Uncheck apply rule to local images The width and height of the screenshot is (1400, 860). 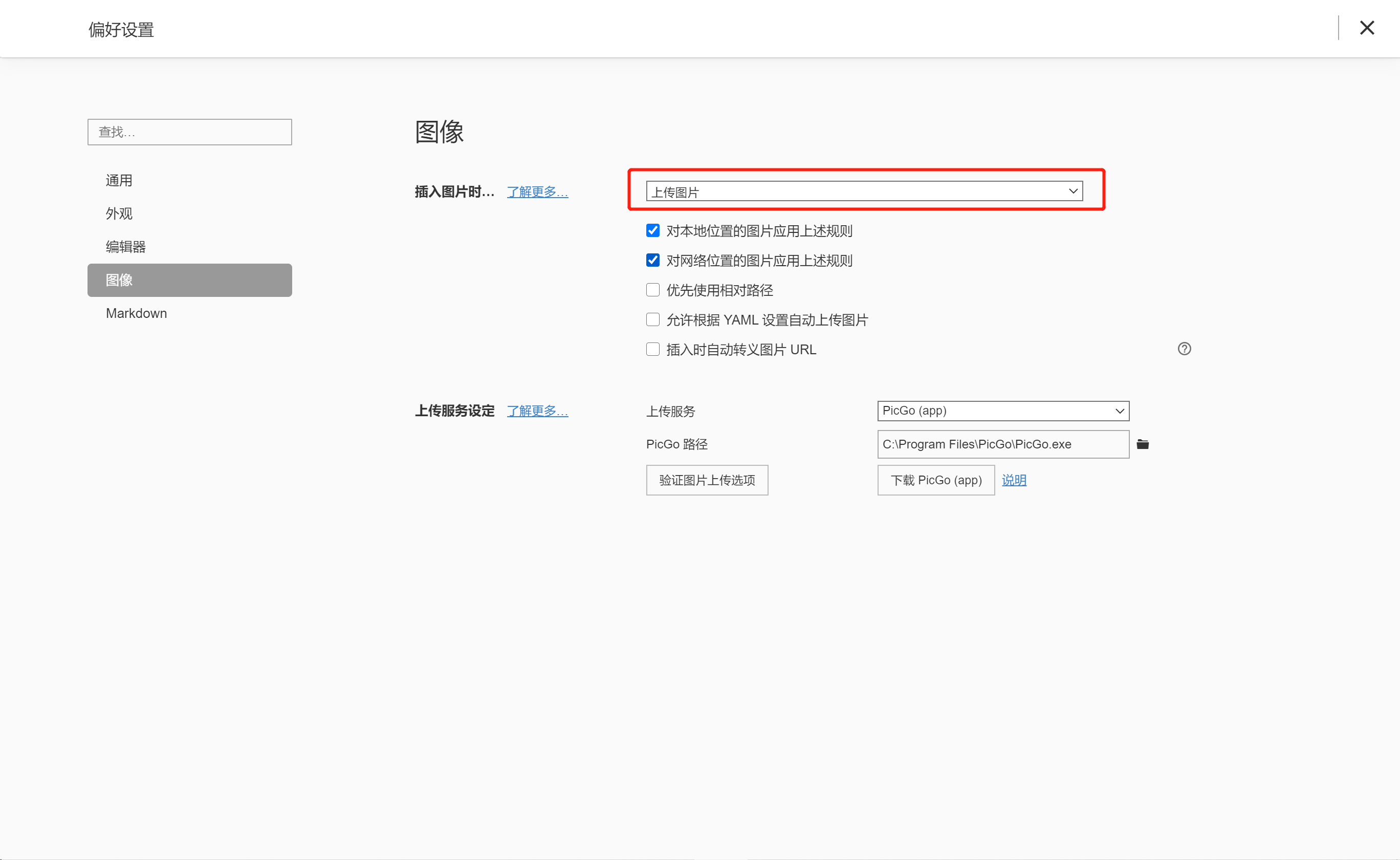[x=652, y=230]
